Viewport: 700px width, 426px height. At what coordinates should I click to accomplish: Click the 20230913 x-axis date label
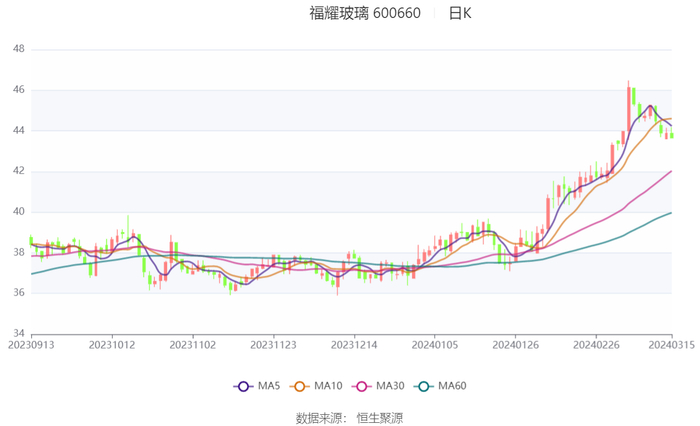point(31,345)
